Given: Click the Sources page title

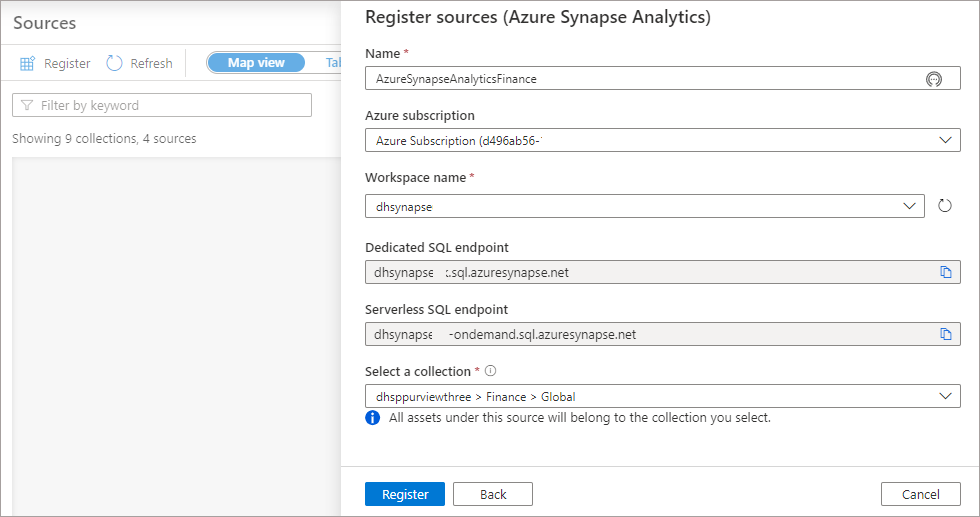Looking at the screenshot, I should pos(44,23).
